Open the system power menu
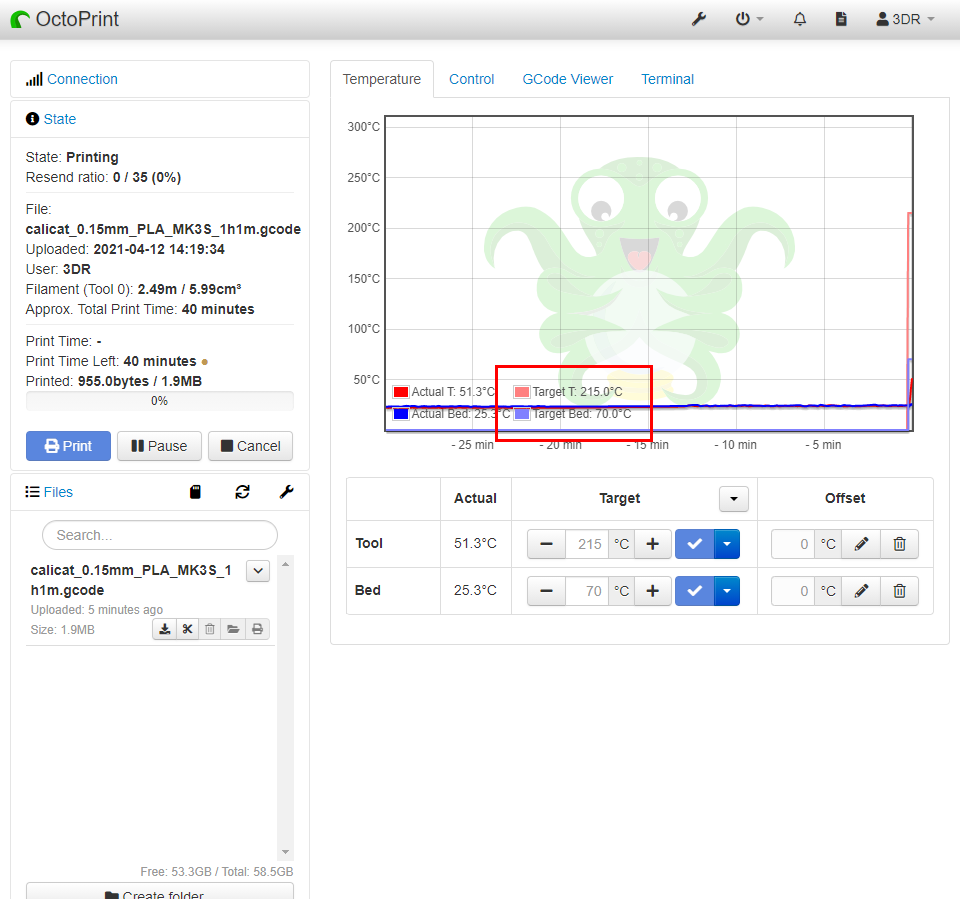The height and width of the screenshot is (899, 960). pyautogui.click(x=749, y=19)
